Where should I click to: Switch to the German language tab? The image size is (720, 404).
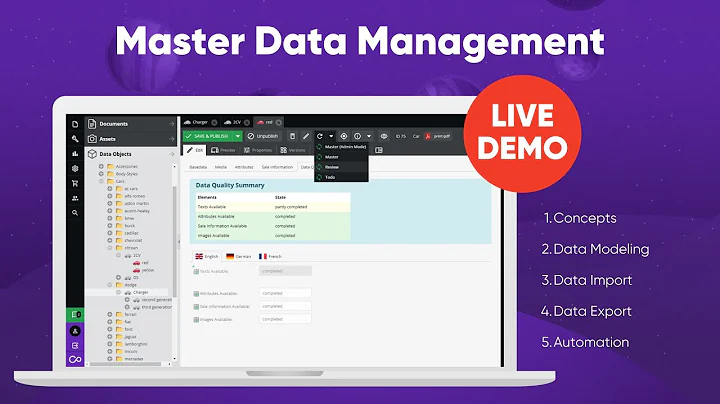[x=239, y=256]
